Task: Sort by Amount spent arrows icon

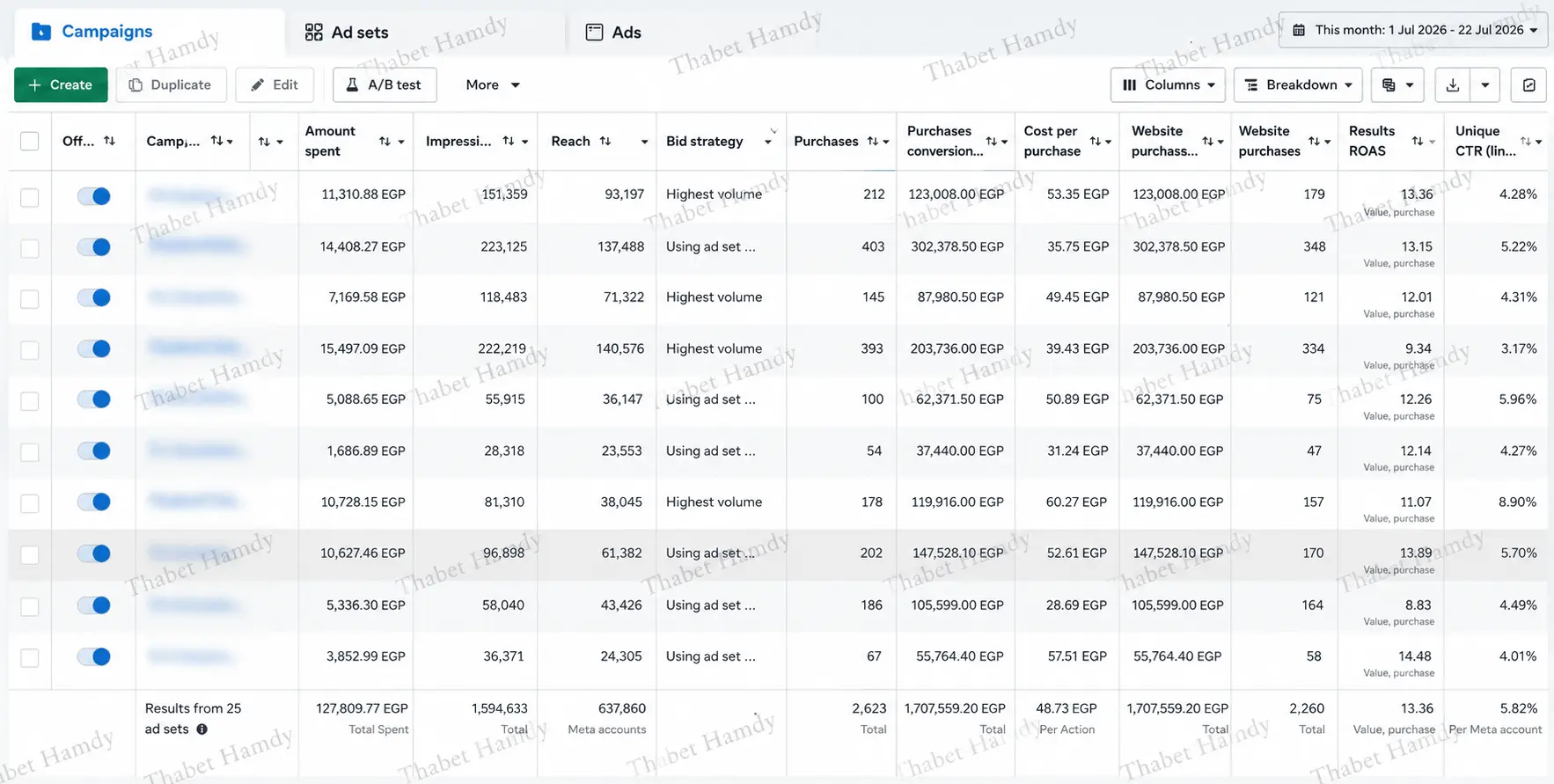Action: coord(385,142)
